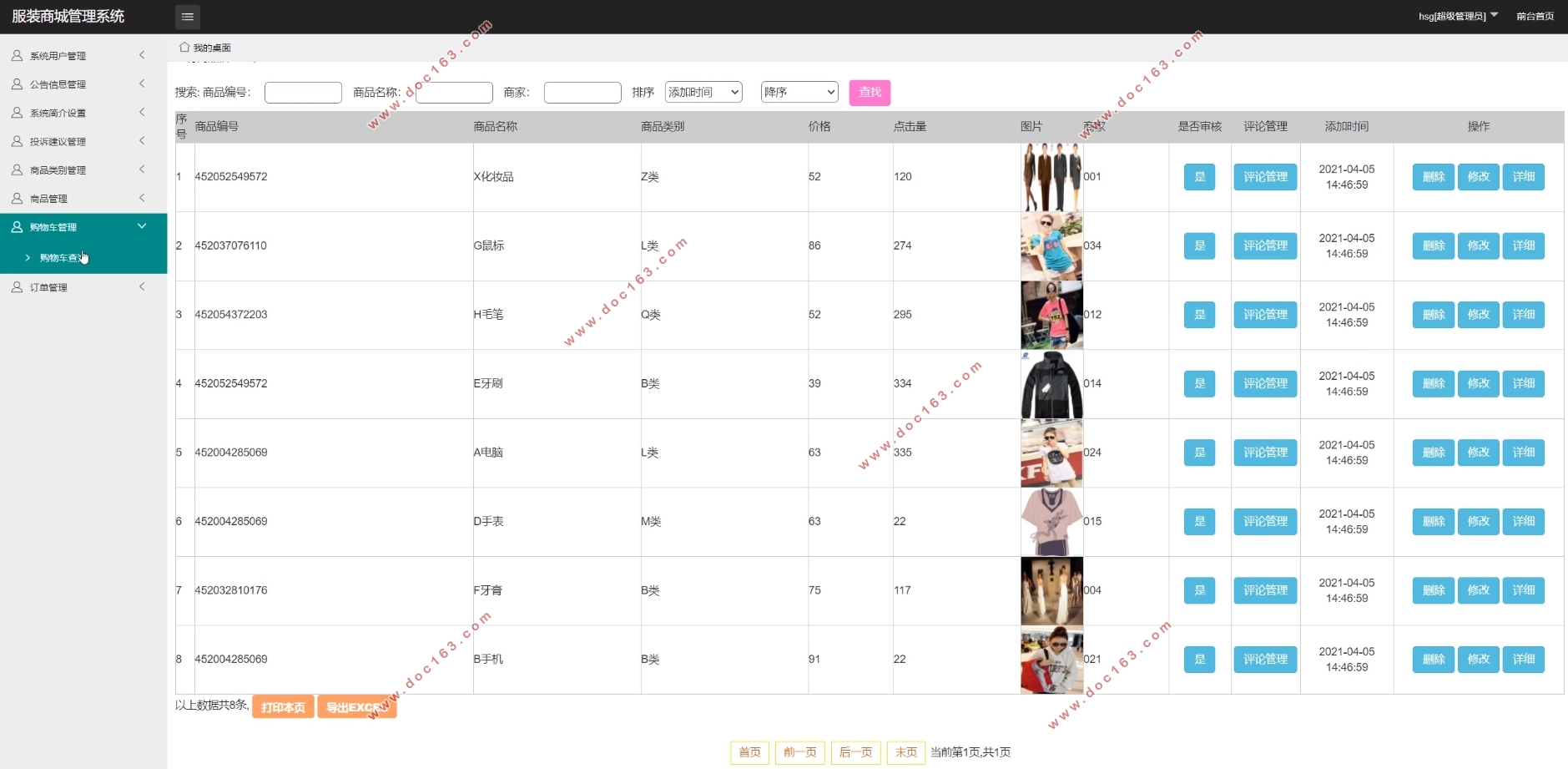
Task: Toggle the 是 audit status for X化妆品
Action: 1199,177
